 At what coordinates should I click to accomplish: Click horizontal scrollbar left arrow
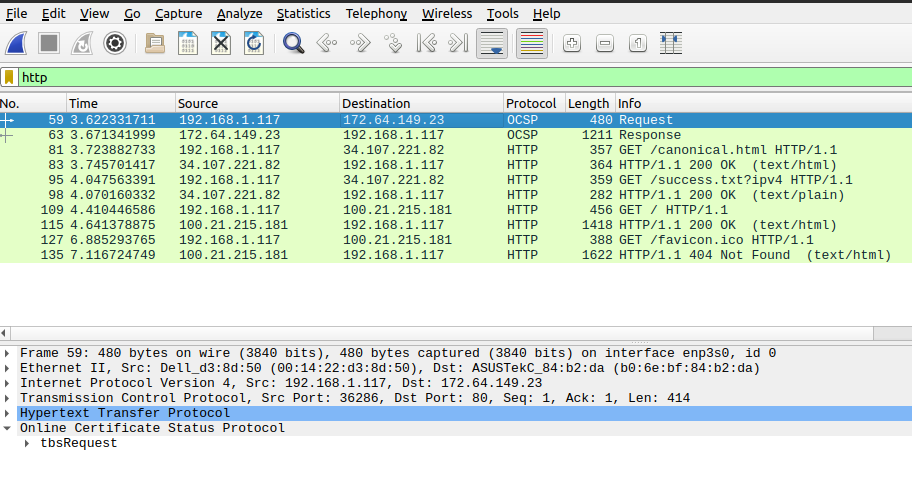[4, 333]
